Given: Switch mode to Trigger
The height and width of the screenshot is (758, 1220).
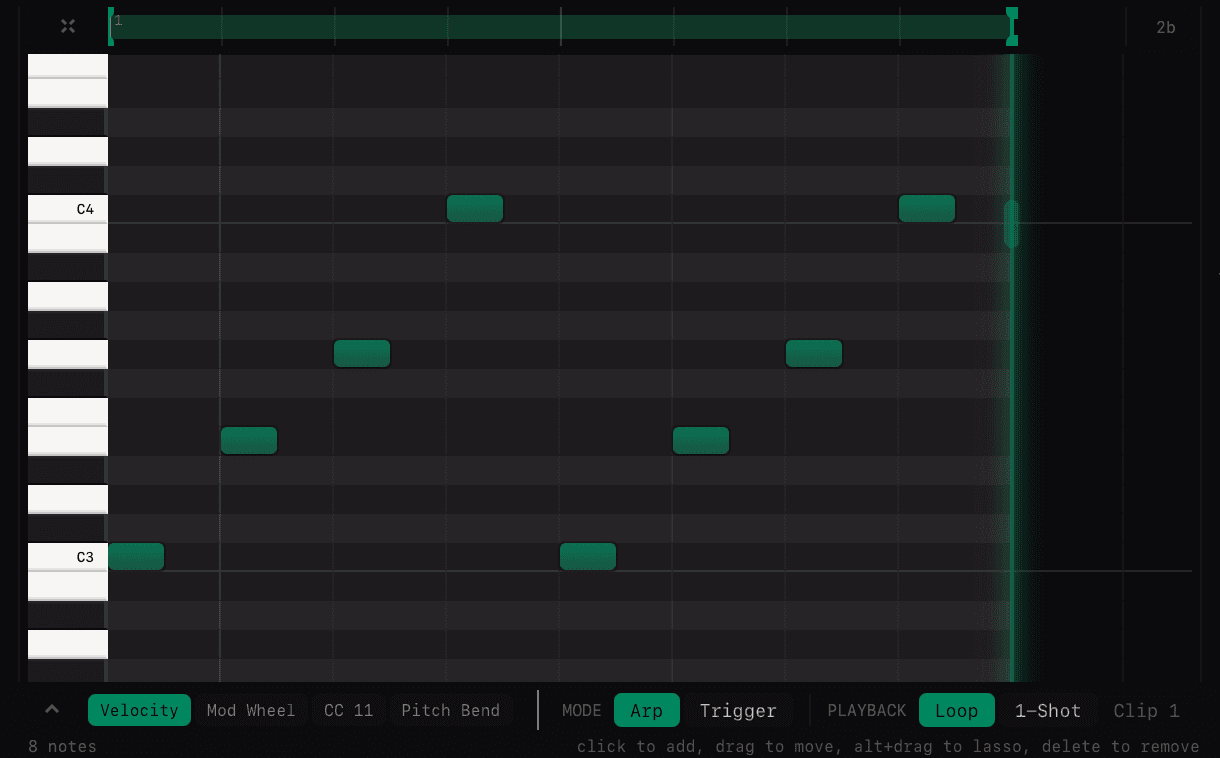Looking at the screenshot, I should (738, 710).
